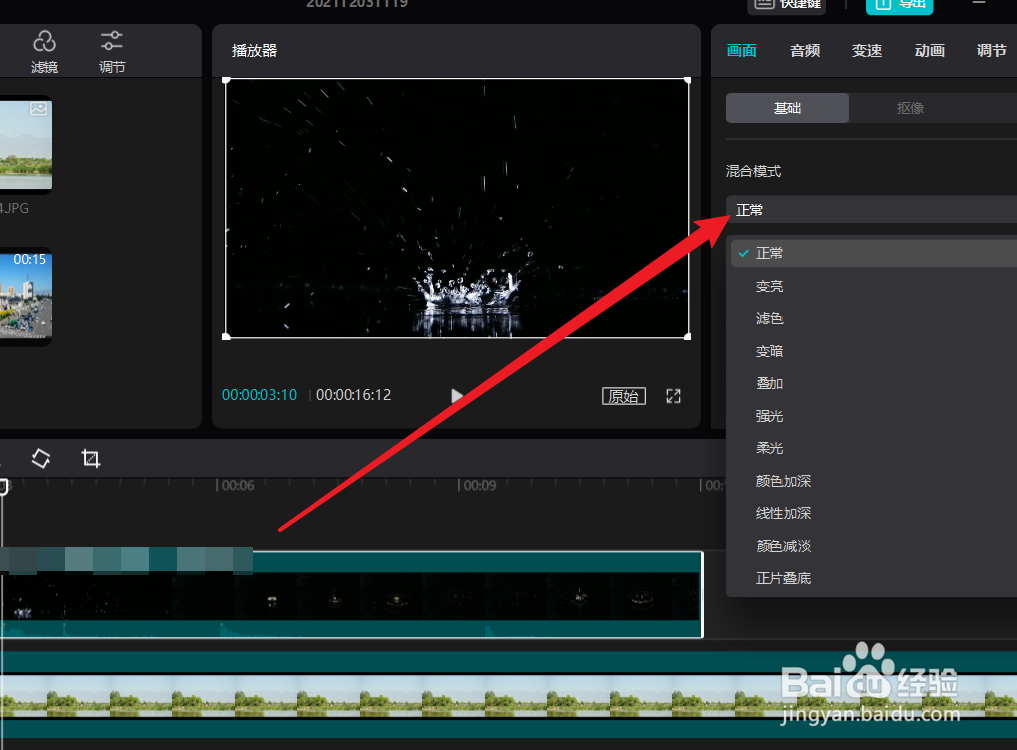Switch to the 动画 tab
This screenshot has width=1017, height=750.
click(929, 51)
